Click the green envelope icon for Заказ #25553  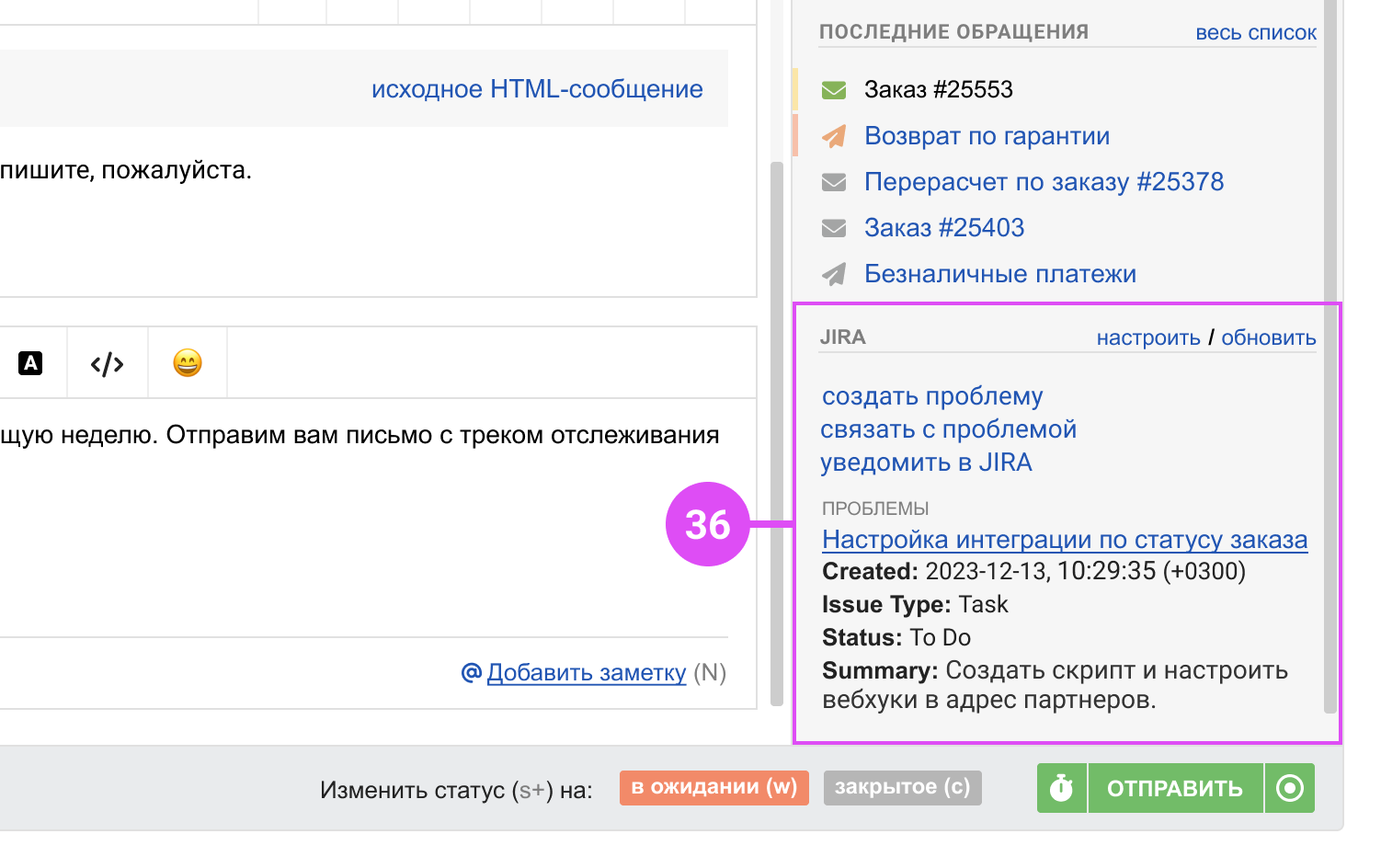834,90
